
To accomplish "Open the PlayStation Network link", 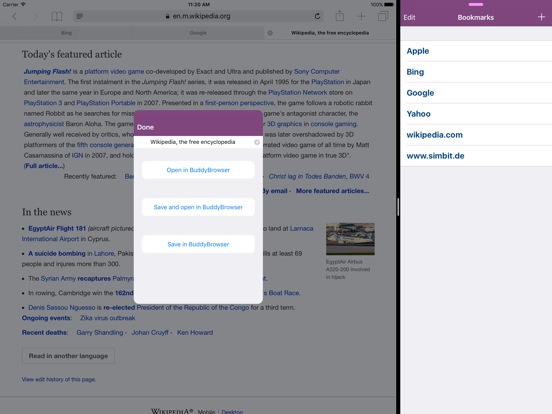I will (297, 93).
